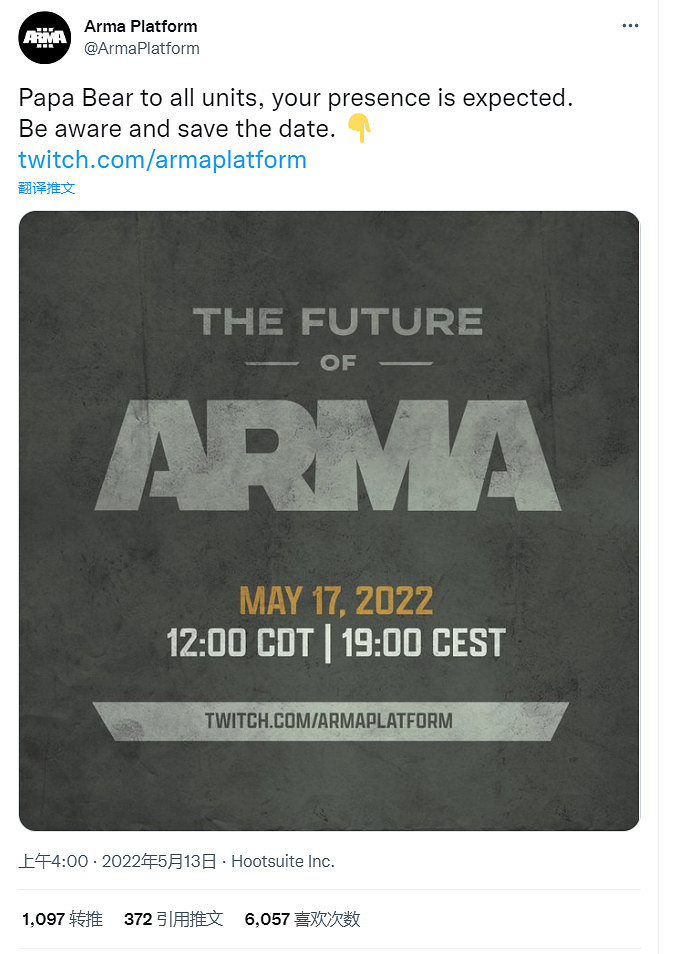Show the 6,057 喜欢次数 likes list
This screenshot has height=954, width=684.
pyautogui.click(x=302, y=919)
